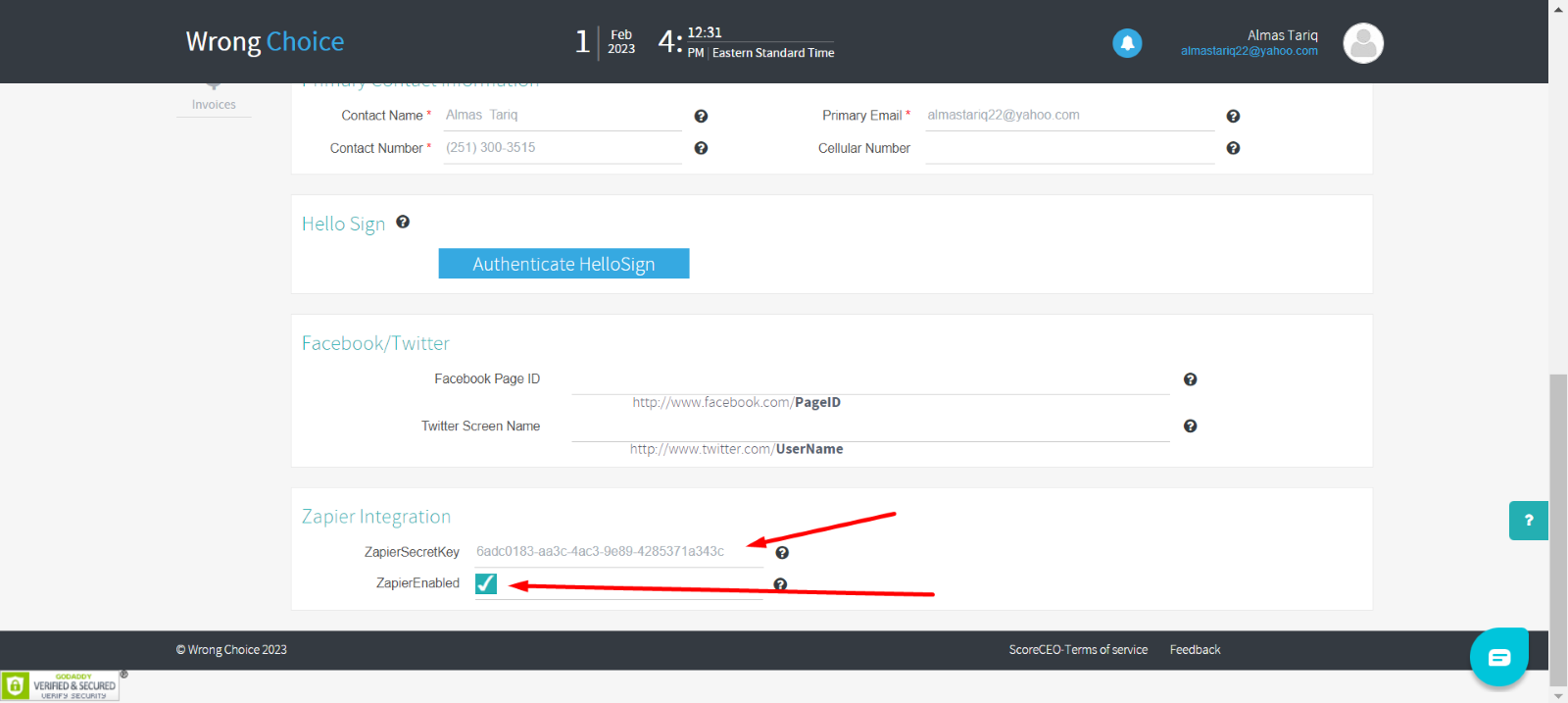Screen dimensions: 1568x703
Task: Click the Hello Sign section heading
Action: [x=343, y=224]
